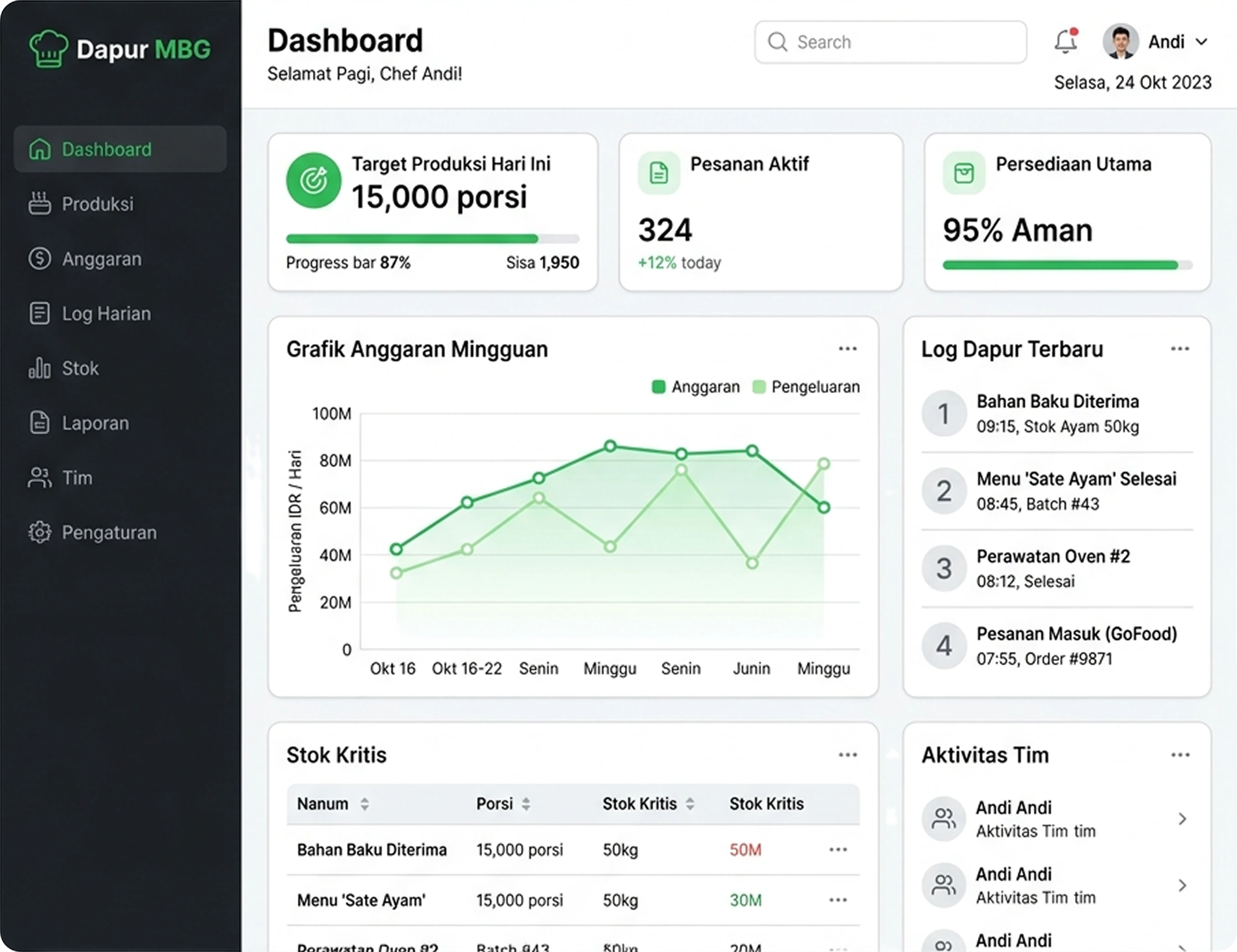The height and width of the screenshot is (952, 1237).
Task: Click Persediaan Utama 95% progress bar
Action: 1068,264
